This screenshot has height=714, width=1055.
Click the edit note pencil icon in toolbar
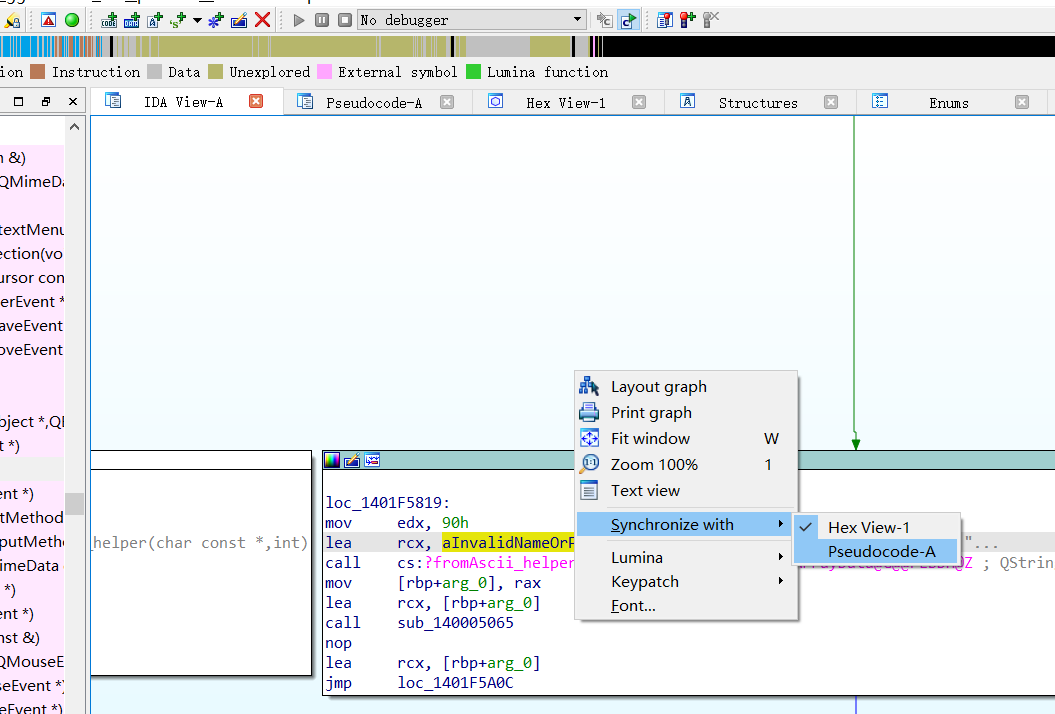click(239, 20)
